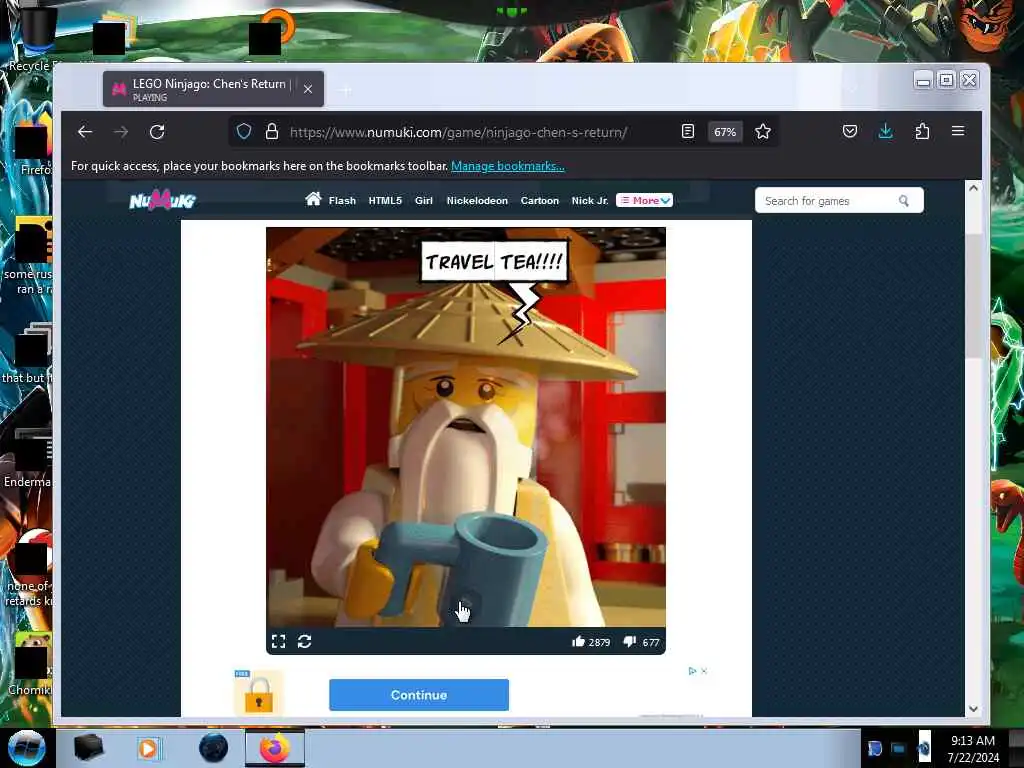The width and height of the screenshot is (1024, 768).
Task: Select the LEGO Ninjago: Chen's Return tab
Action: pos(213,89)
